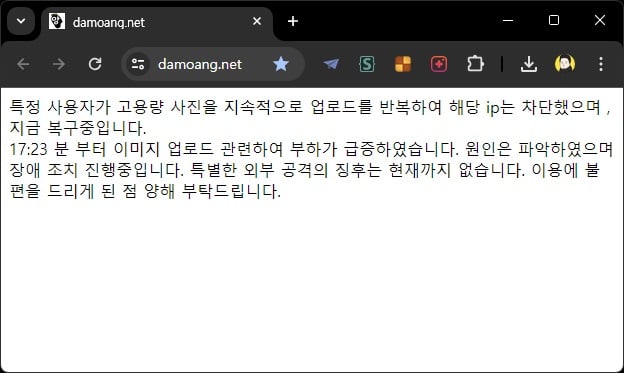Toggle the bookmark star for this page
This screenshot has width=624, height=373.
[x=281, y=64]
